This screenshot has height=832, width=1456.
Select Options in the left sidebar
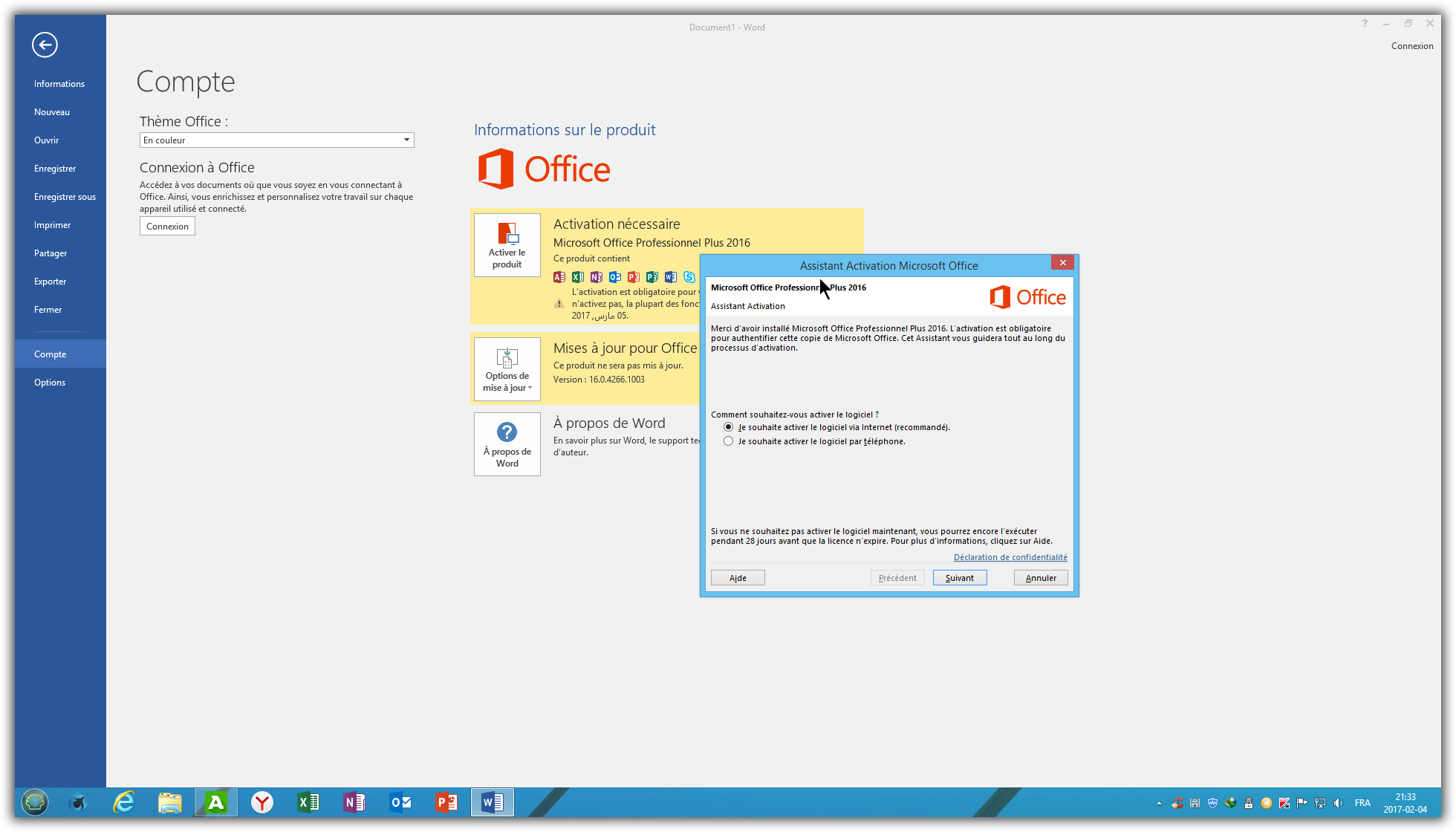pos(50,383)
